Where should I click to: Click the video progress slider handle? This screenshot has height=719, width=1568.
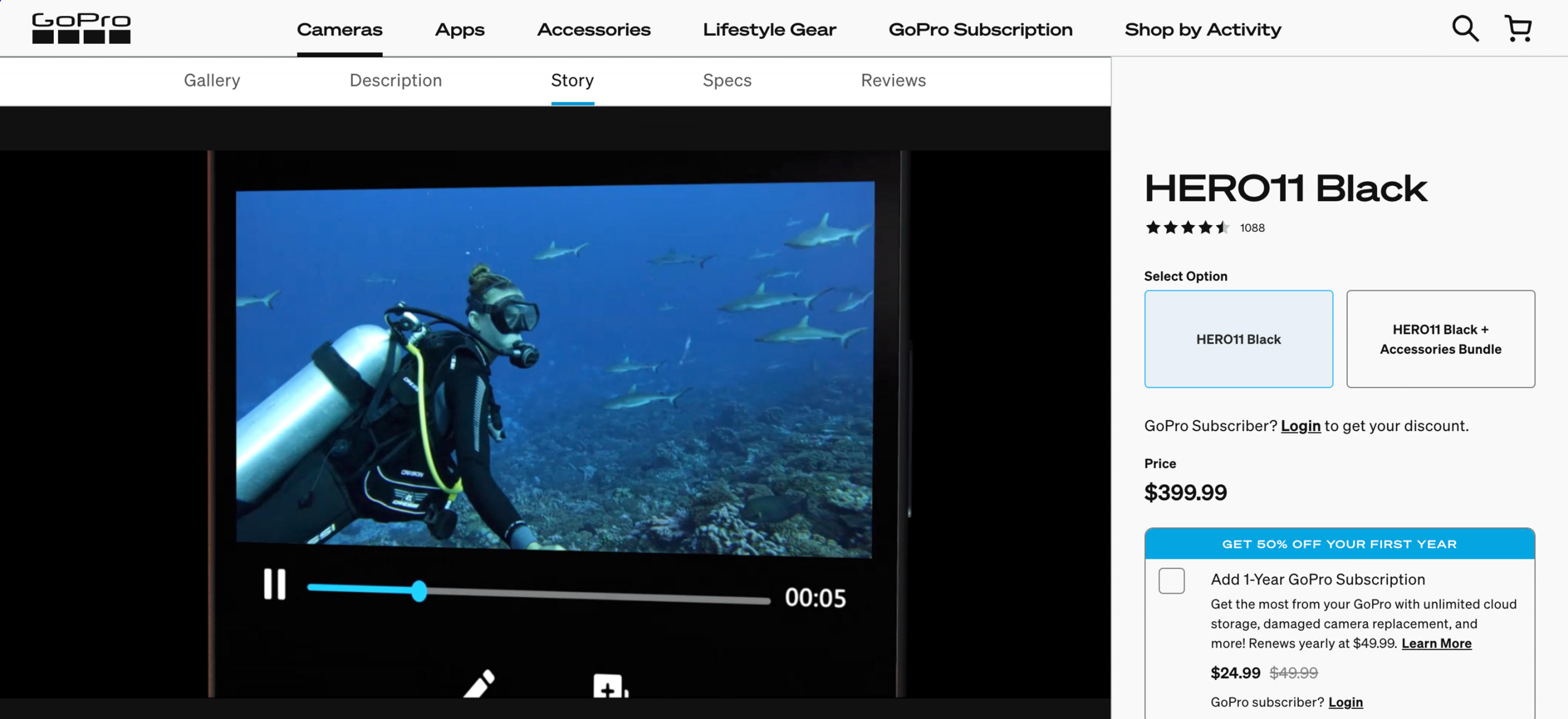tap(419, 591)
